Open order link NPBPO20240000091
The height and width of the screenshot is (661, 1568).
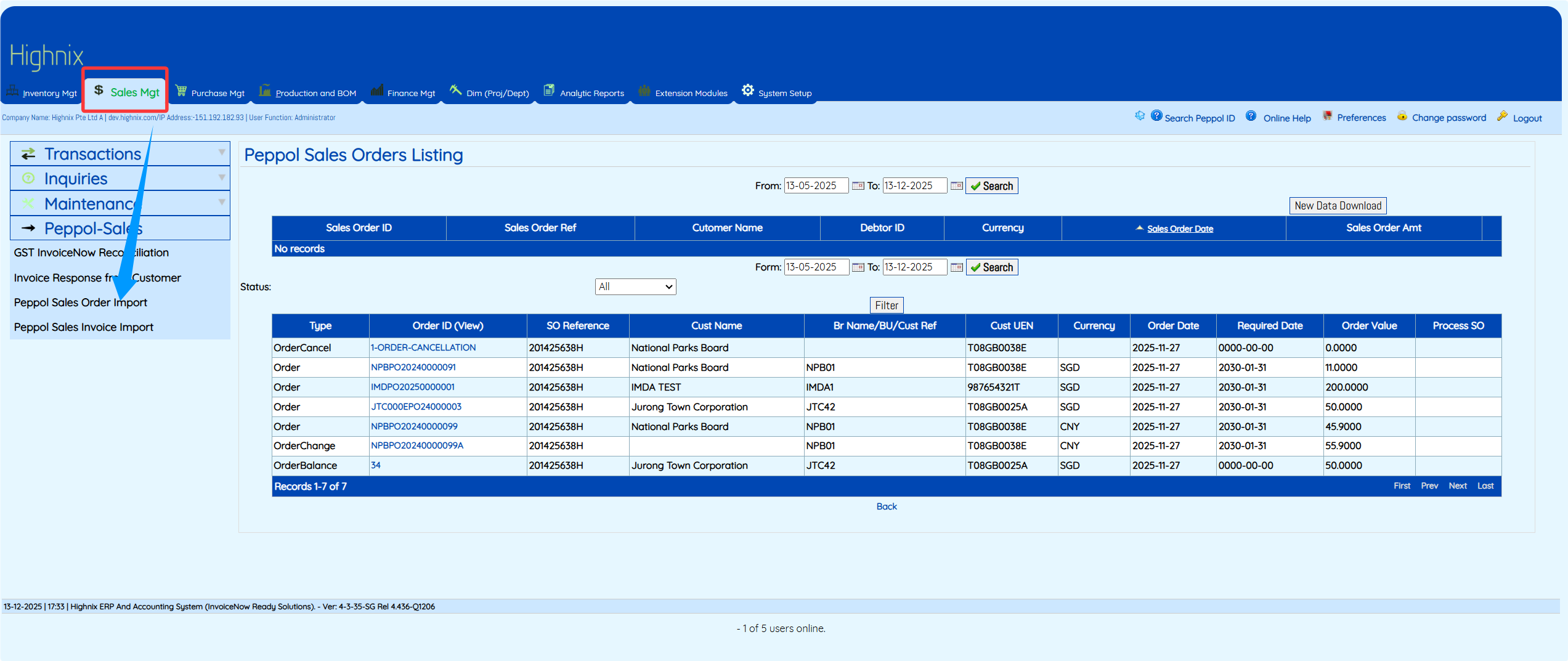coord(413,368)
